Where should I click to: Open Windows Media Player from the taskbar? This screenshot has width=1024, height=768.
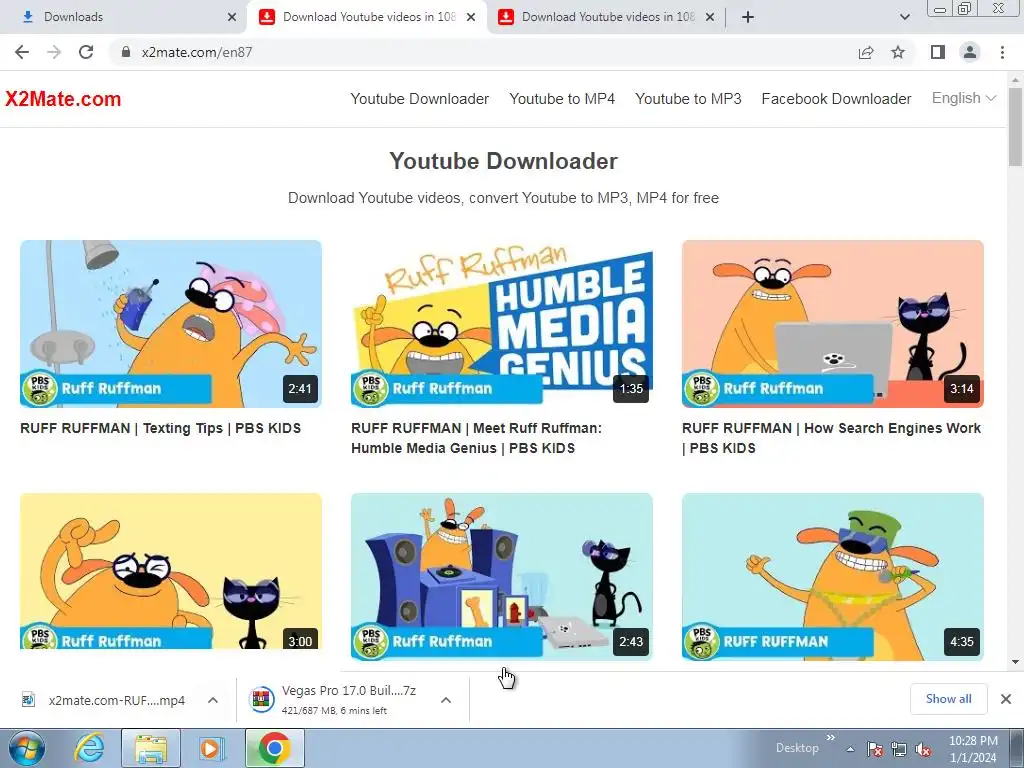[210, 748]
